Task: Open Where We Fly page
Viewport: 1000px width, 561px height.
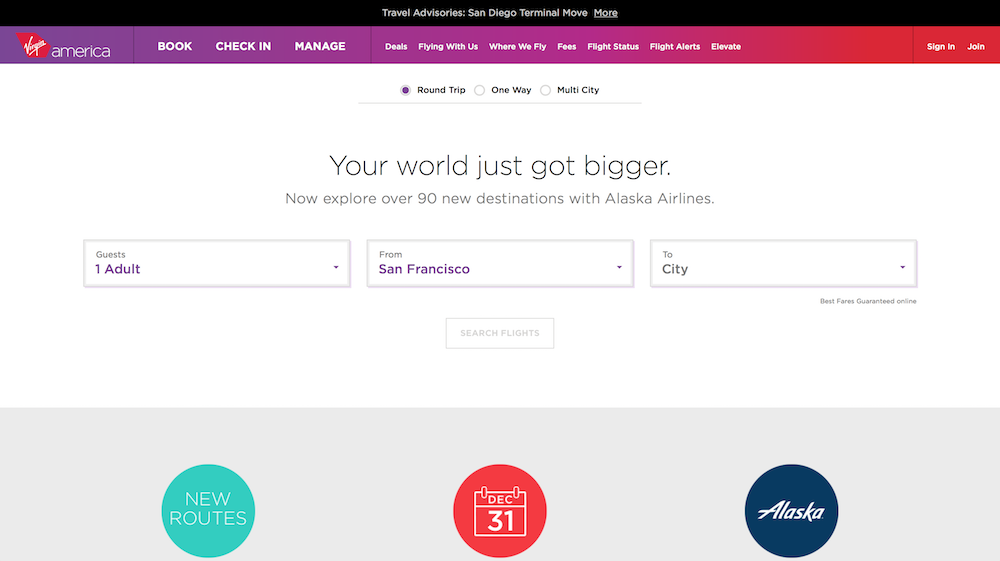Action: (x=517, y=47)
